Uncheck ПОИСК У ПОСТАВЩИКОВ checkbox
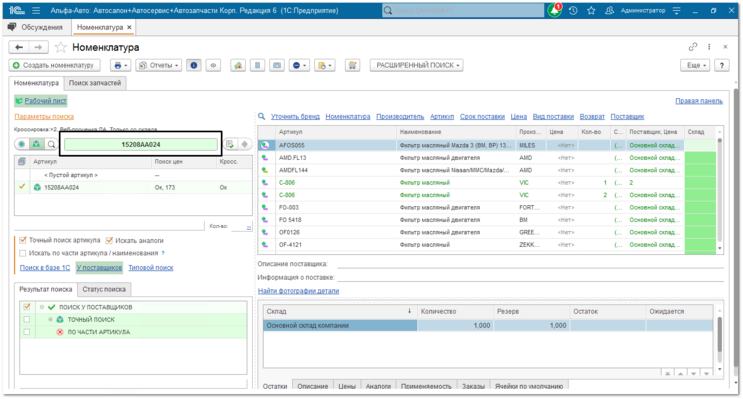The image size is (743, 399). (x=27, y=307)
